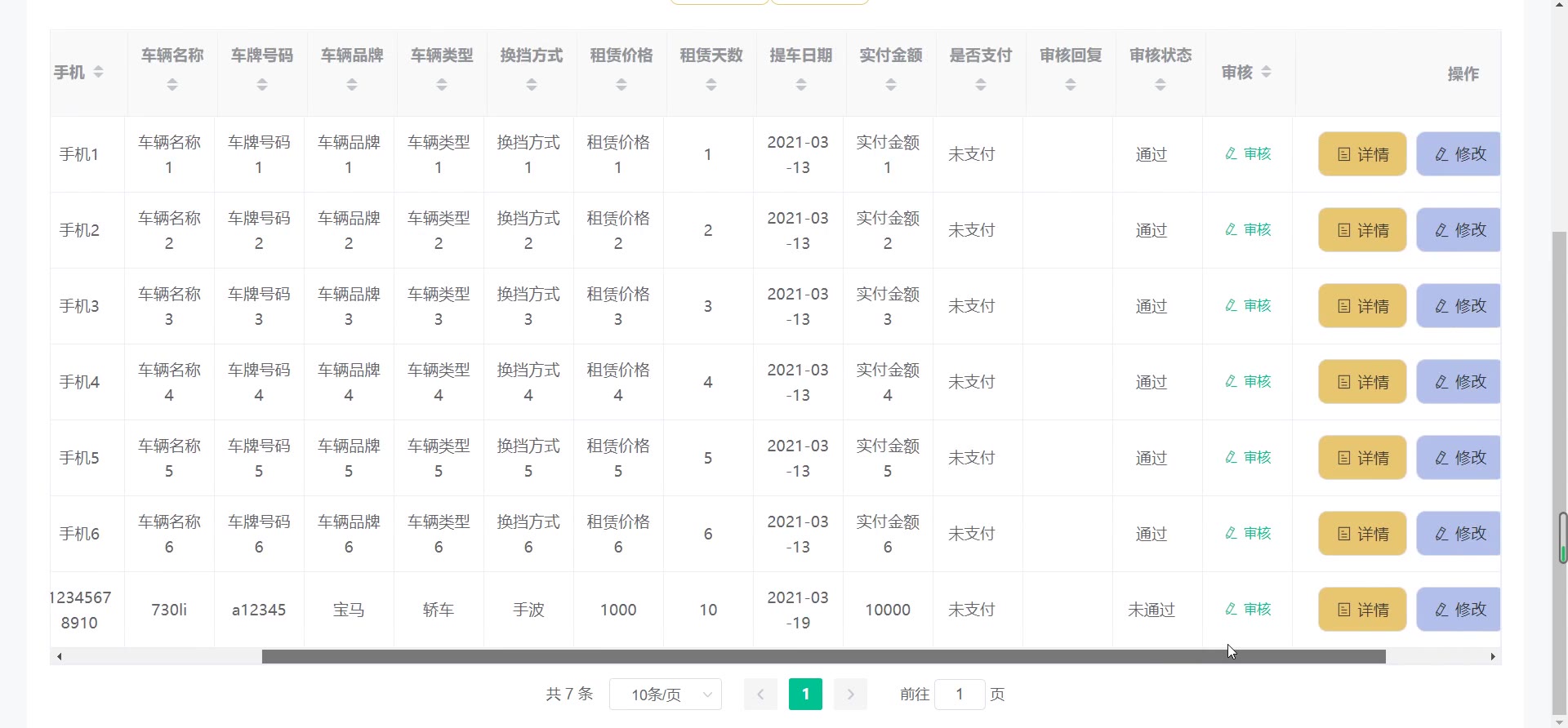1568x728 pixels.
Task: Select the 手波 gear cell
Action: click(528, 610)
